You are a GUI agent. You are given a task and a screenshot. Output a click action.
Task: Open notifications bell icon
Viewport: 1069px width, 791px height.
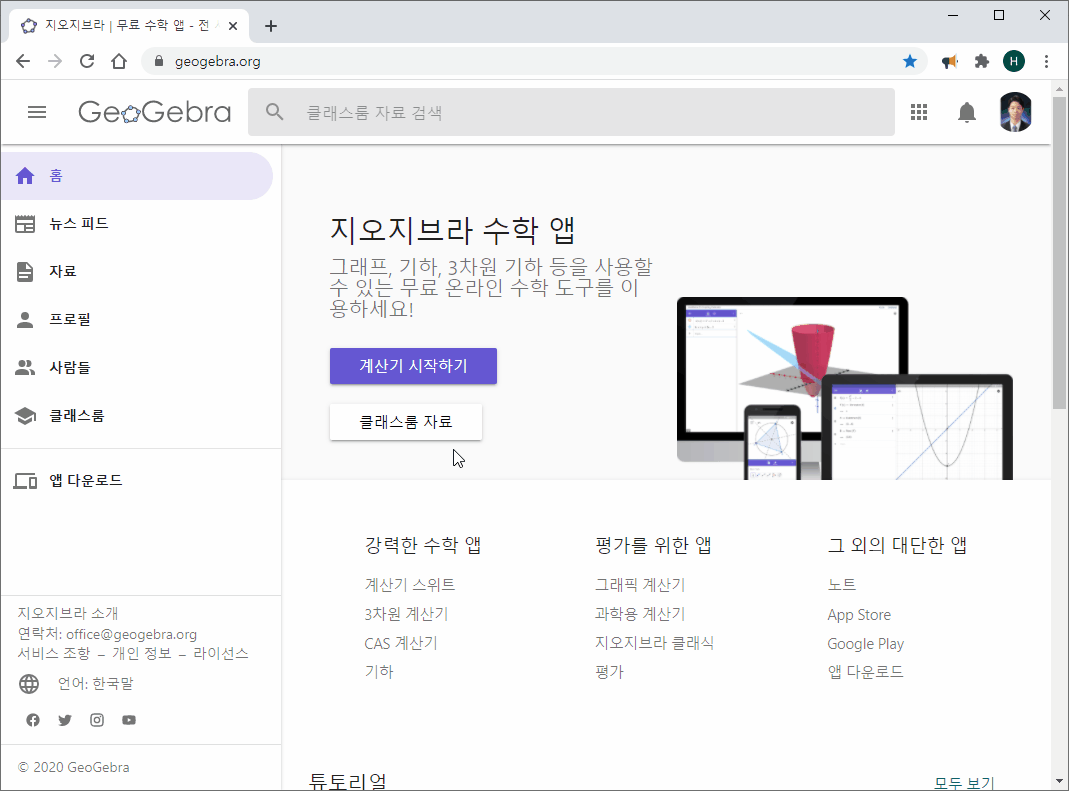point(967,112)
